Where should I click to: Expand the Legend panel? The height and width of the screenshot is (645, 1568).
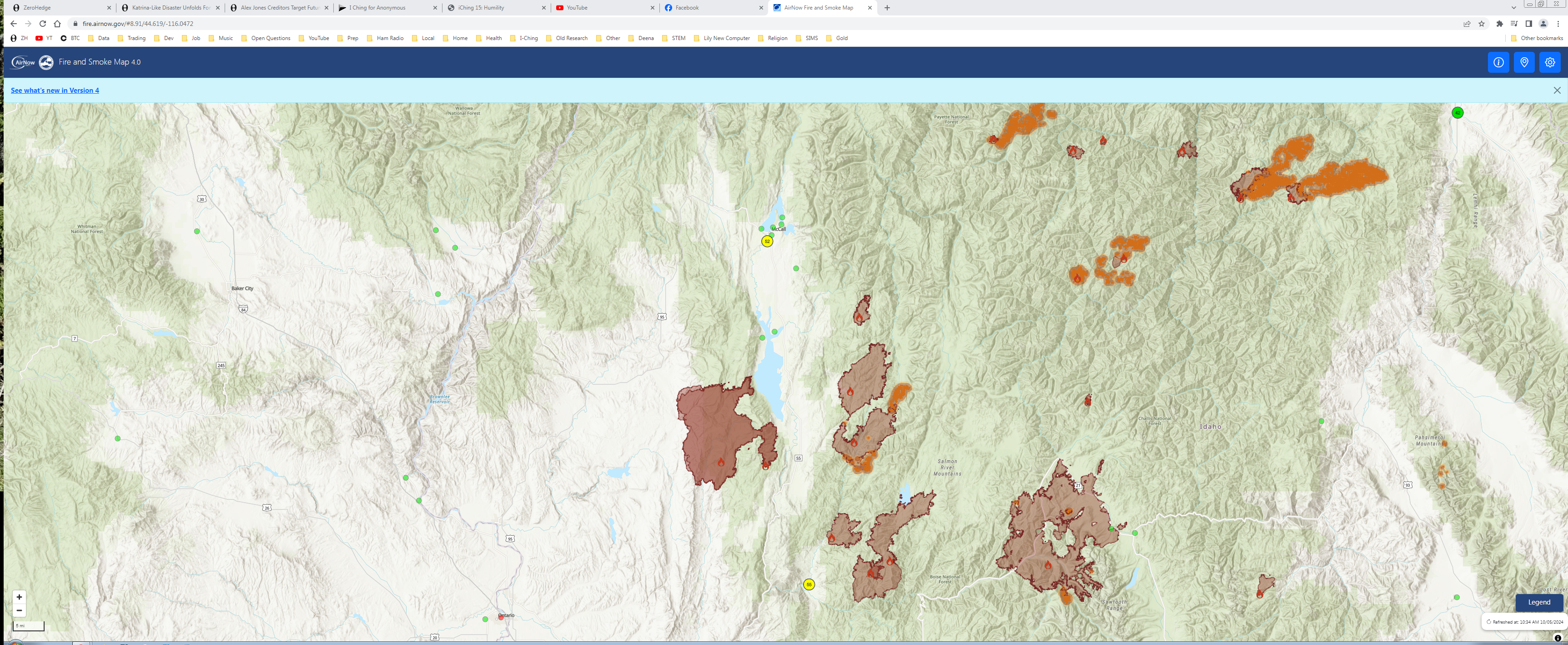[1539, 602]
